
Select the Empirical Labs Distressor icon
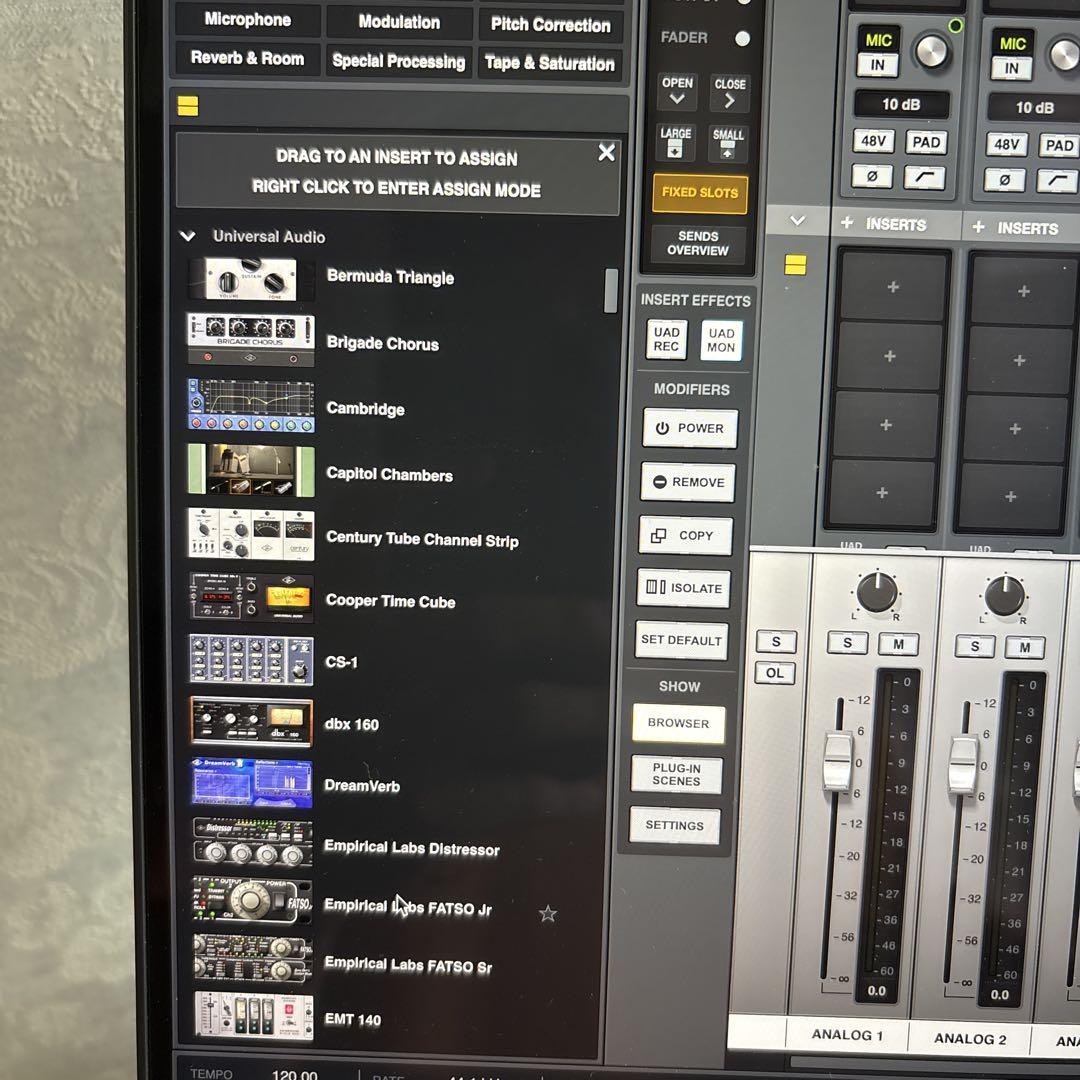(253, 842)
